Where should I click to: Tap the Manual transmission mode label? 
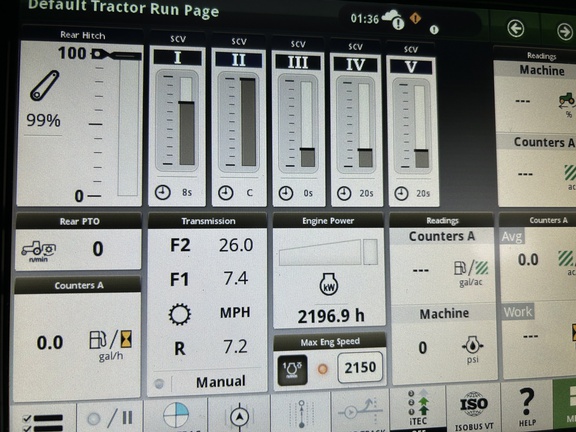(x=220, y=382)
